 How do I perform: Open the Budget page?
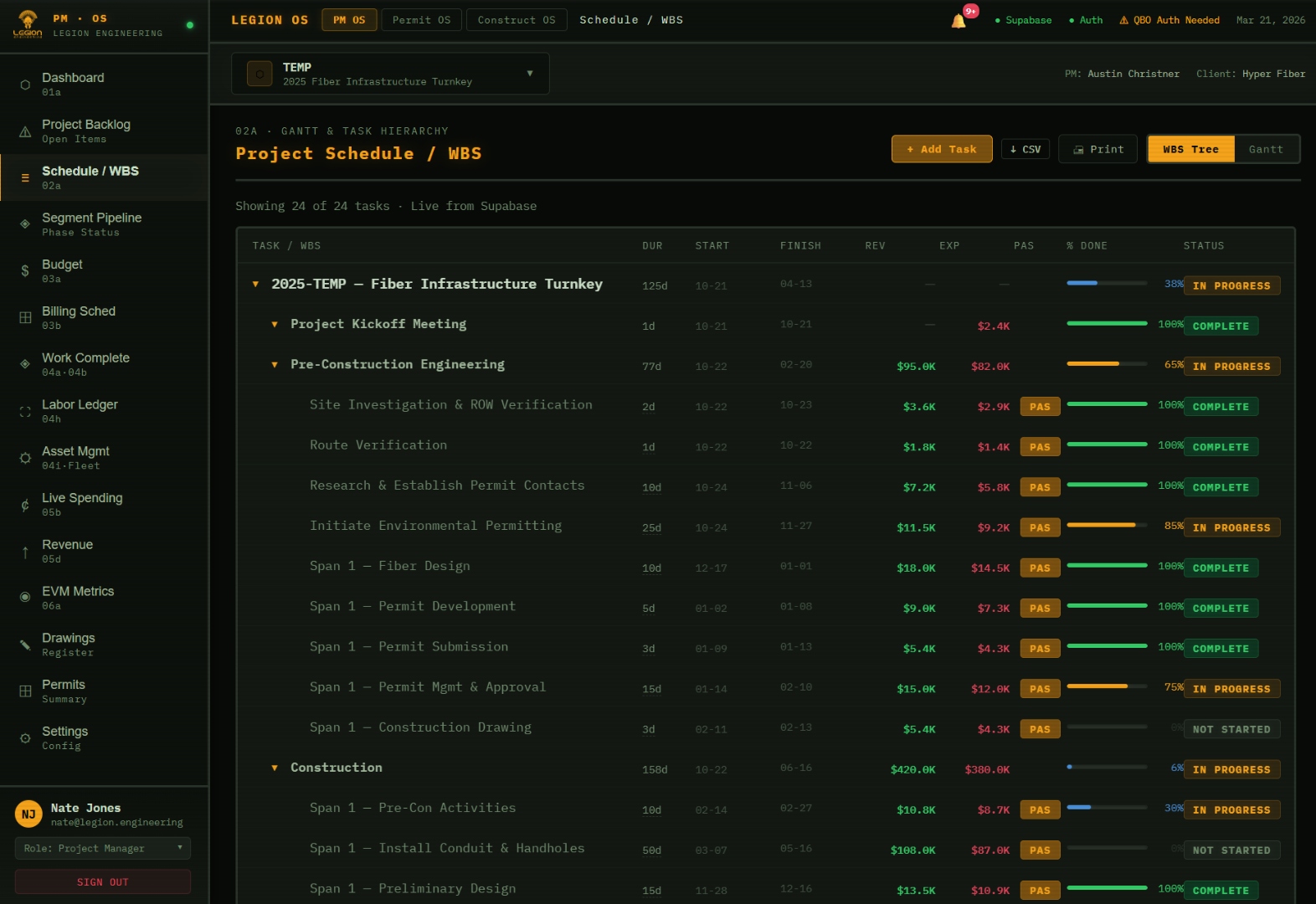point(104,270)
